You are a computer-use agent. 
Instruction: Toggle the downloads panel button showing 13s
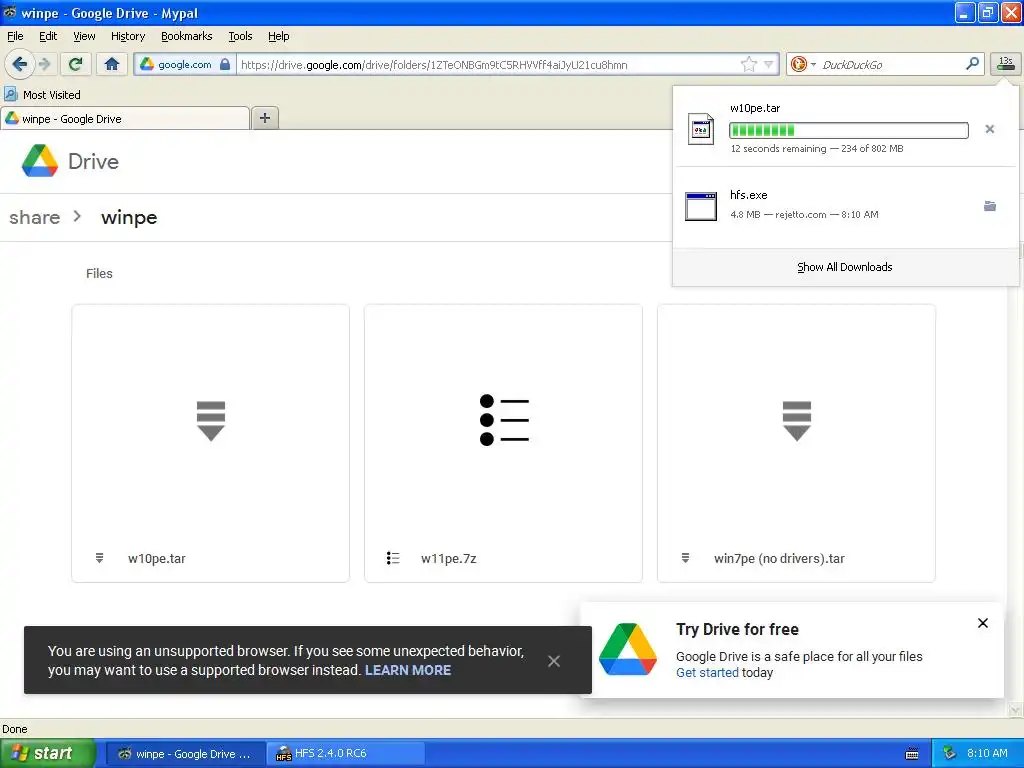[1006, 64]
